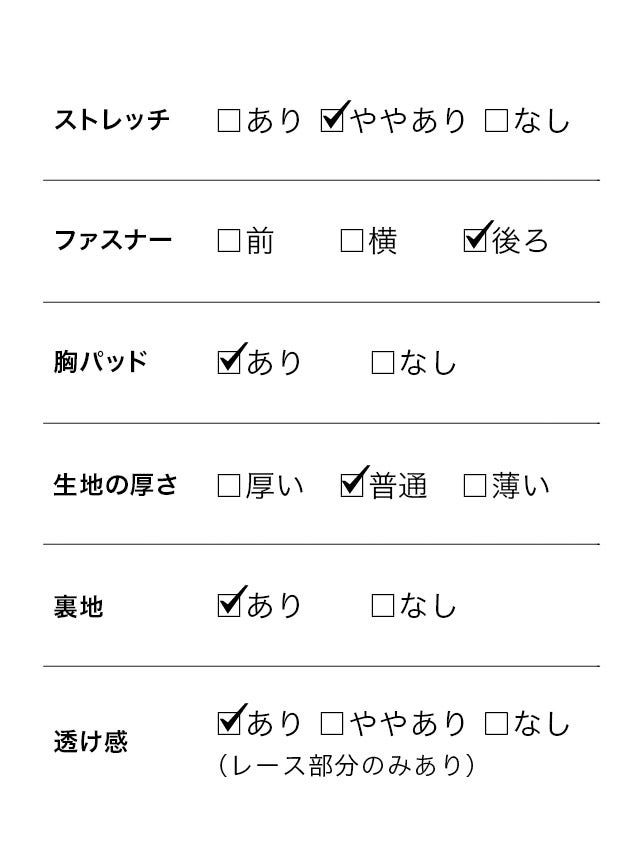Click the ストレッチ row label
This screenshot has height=854, width=640.
[112, 121]
